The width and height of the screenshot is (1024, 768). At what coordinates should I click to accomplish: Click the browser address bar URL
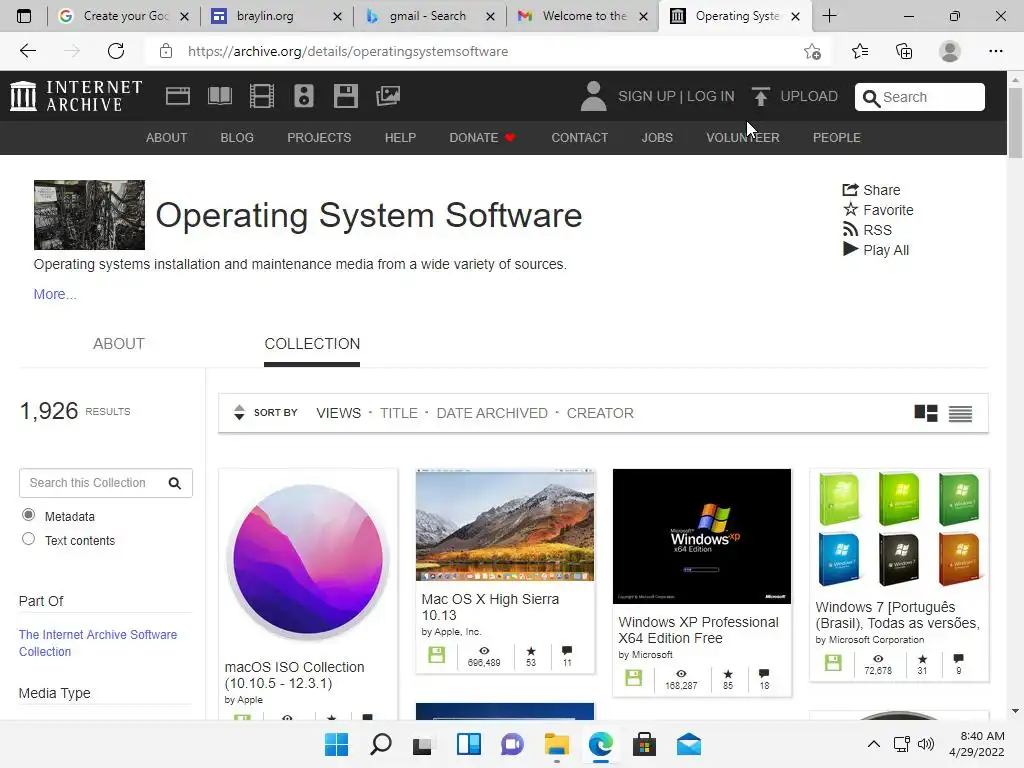click(x=347, y=51)
